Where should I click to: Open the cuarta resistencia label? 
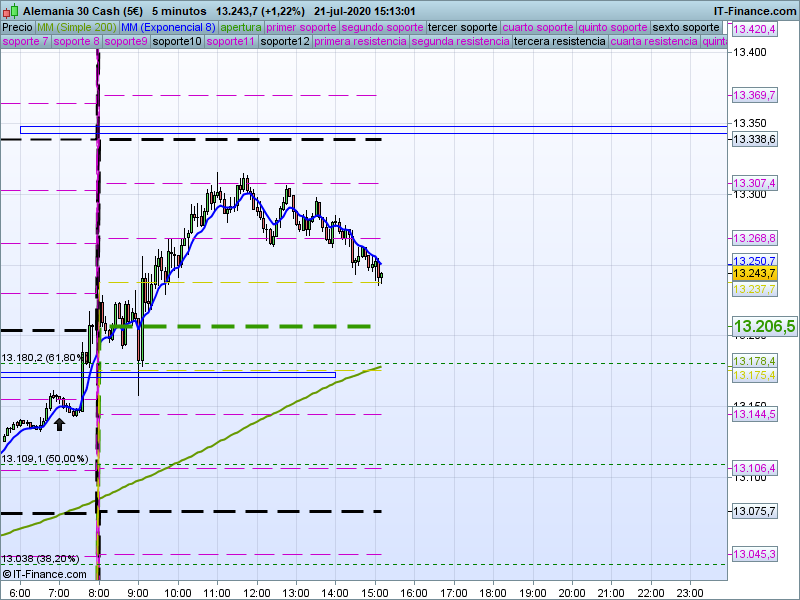654,41
